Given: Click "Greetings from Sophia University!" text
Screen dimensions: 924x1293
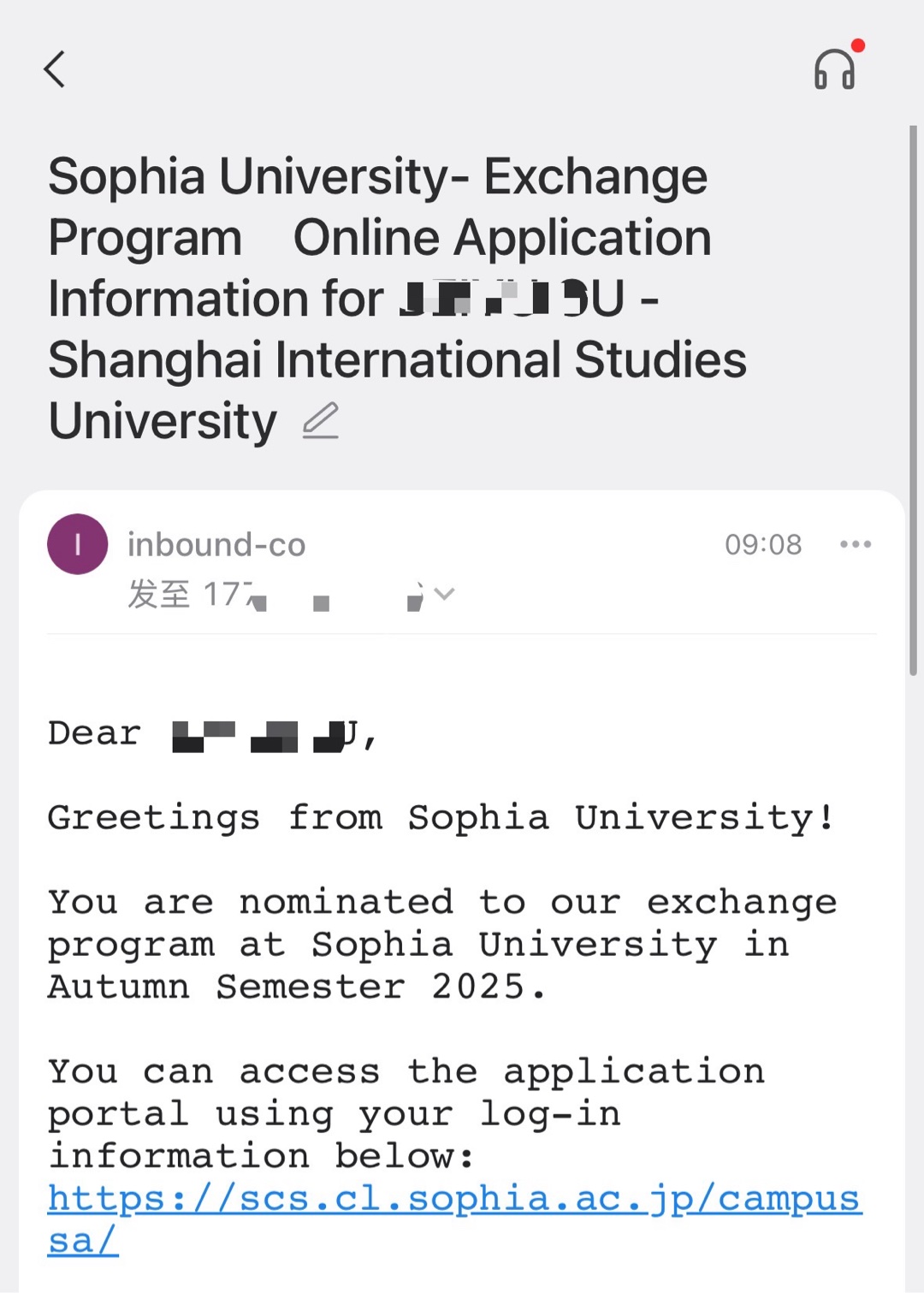Looking at the screenshot, I should (441, 817).
